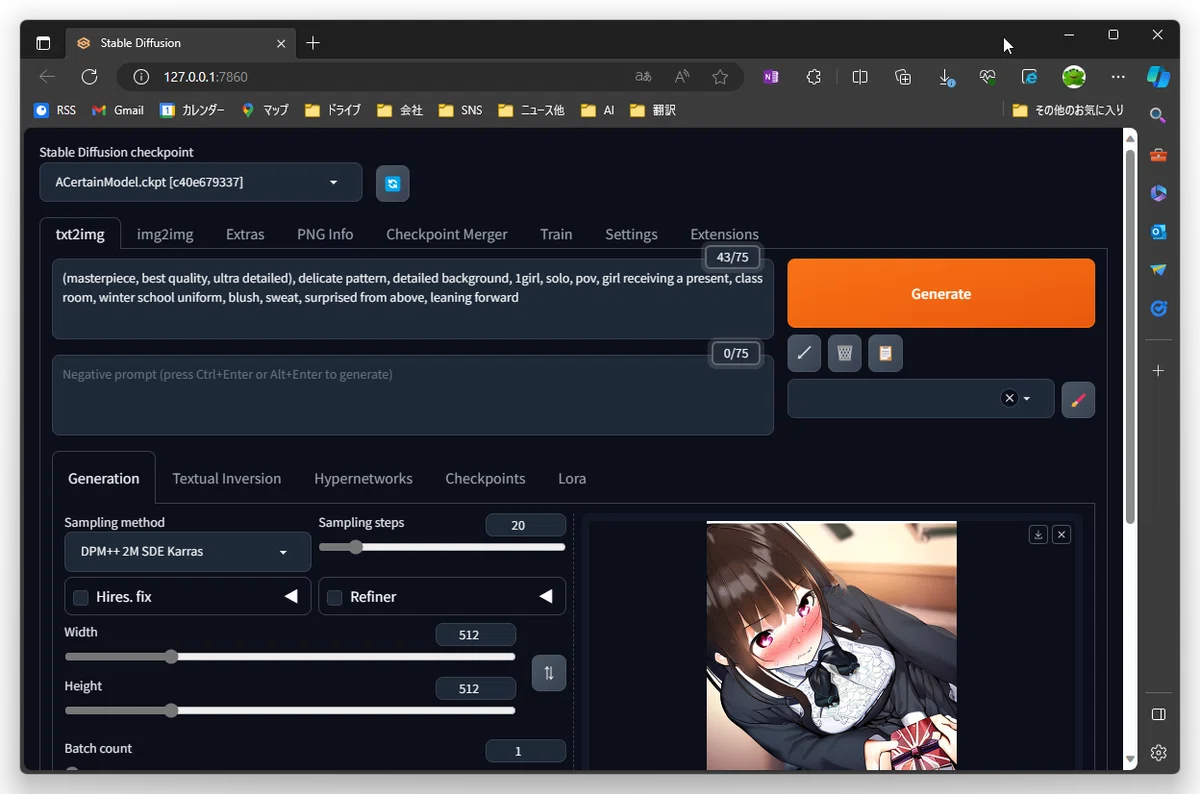Viewport: 1200px width, 794px height.
Task: Open the browser extensions menu
Action: click(814, 77)
